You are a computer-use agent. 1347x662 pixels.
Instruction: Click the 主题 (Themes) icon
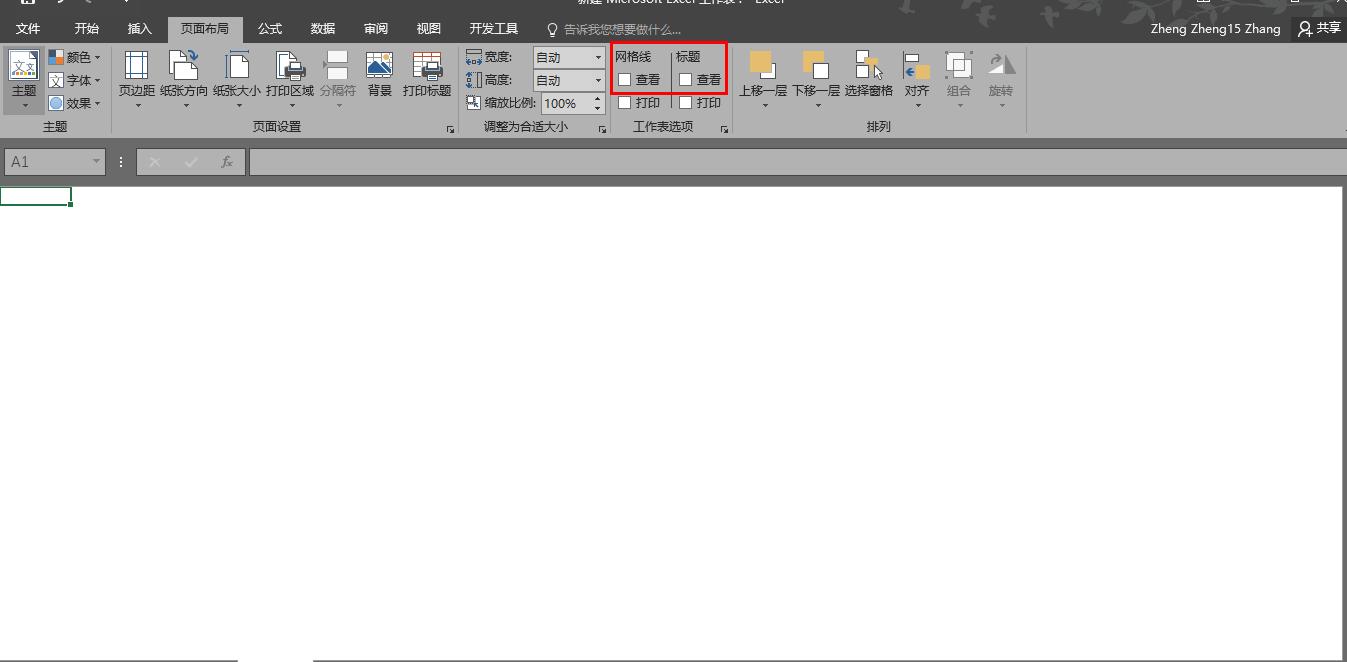24,67
